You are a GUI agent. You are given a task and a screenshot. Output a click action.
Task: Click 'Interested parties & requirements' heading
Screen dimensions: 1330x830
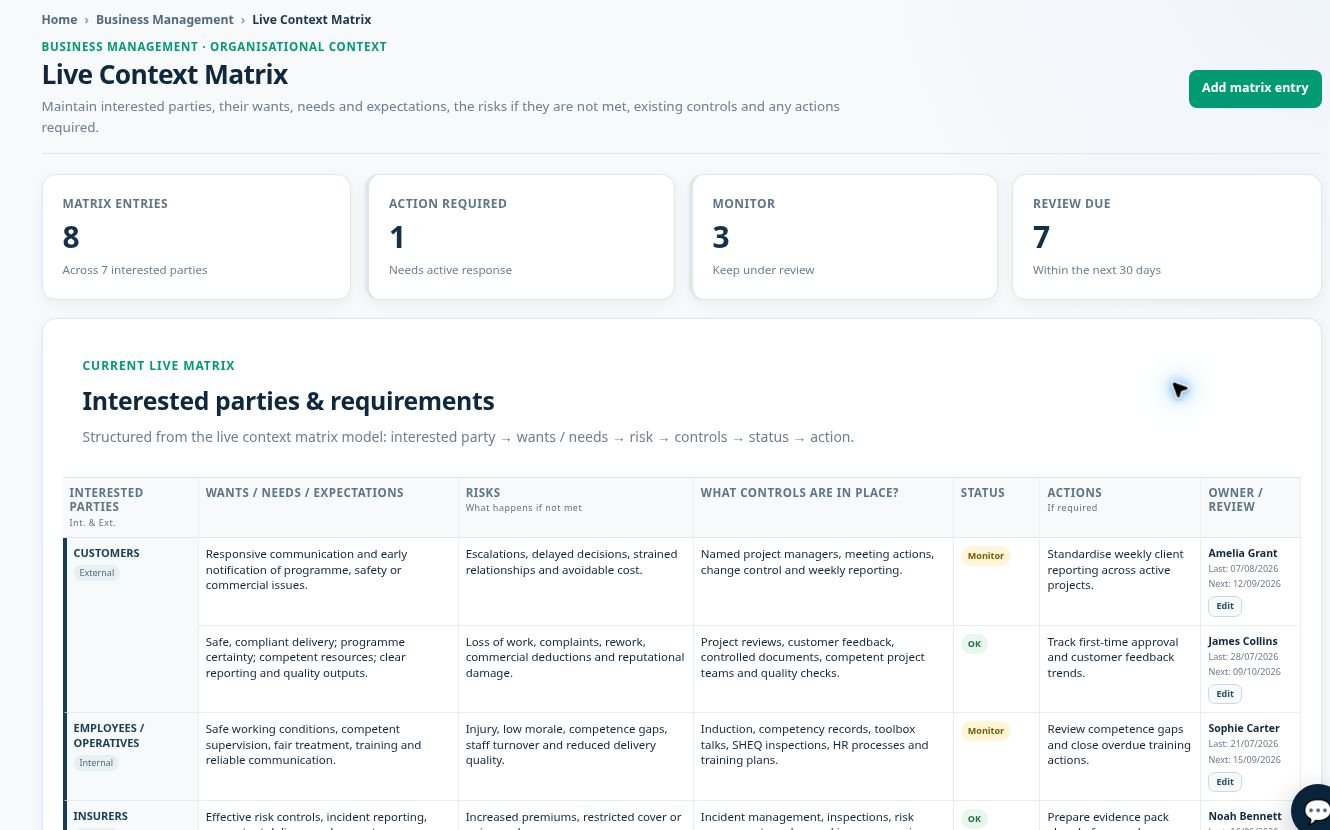288,401
